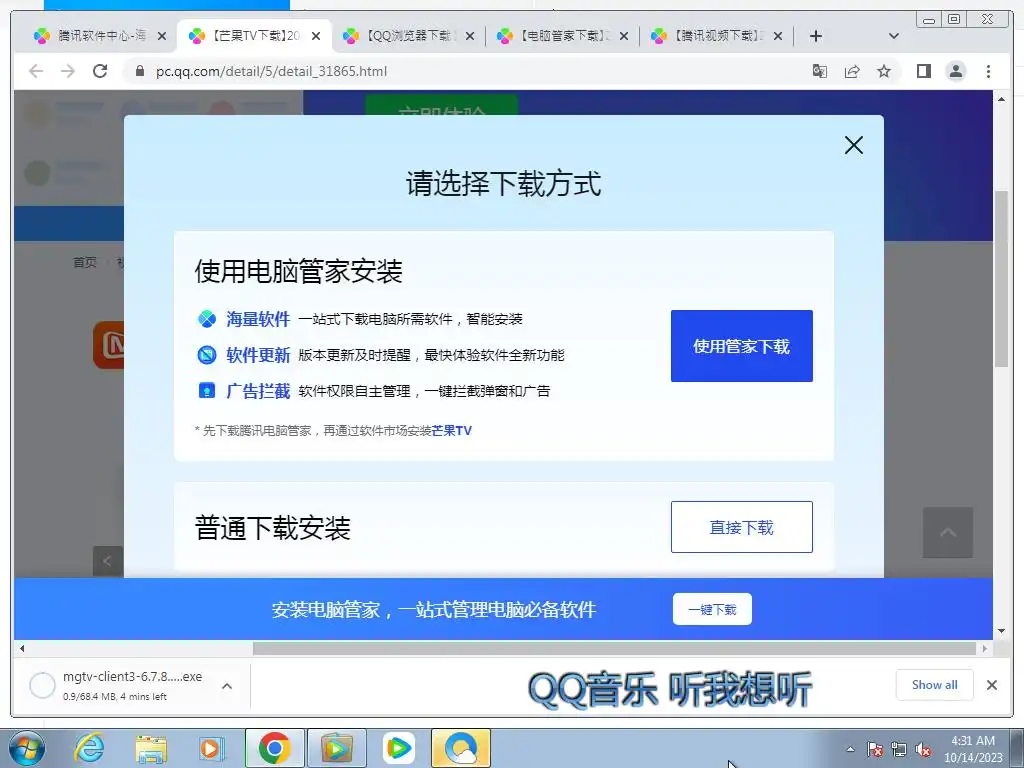The image size is (1024, 768).
Task: Click the 一键下载 banner button
Action: coord(712,609)
